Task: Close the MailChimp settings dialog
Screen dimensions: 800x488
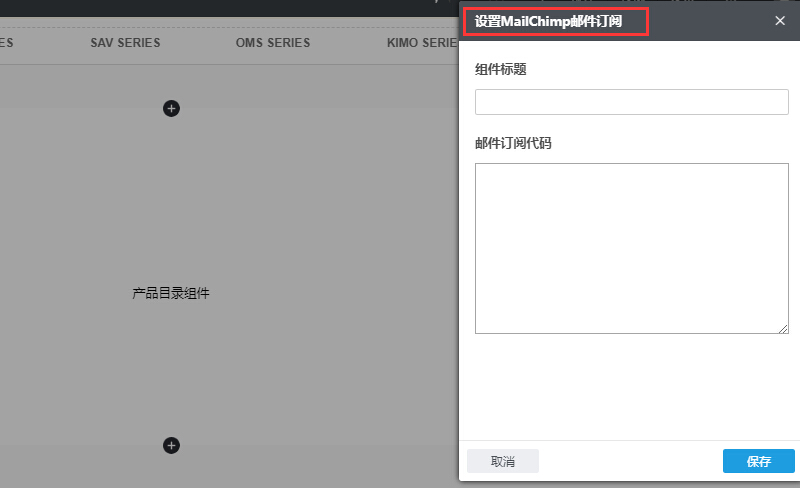Action: point(780,21)
